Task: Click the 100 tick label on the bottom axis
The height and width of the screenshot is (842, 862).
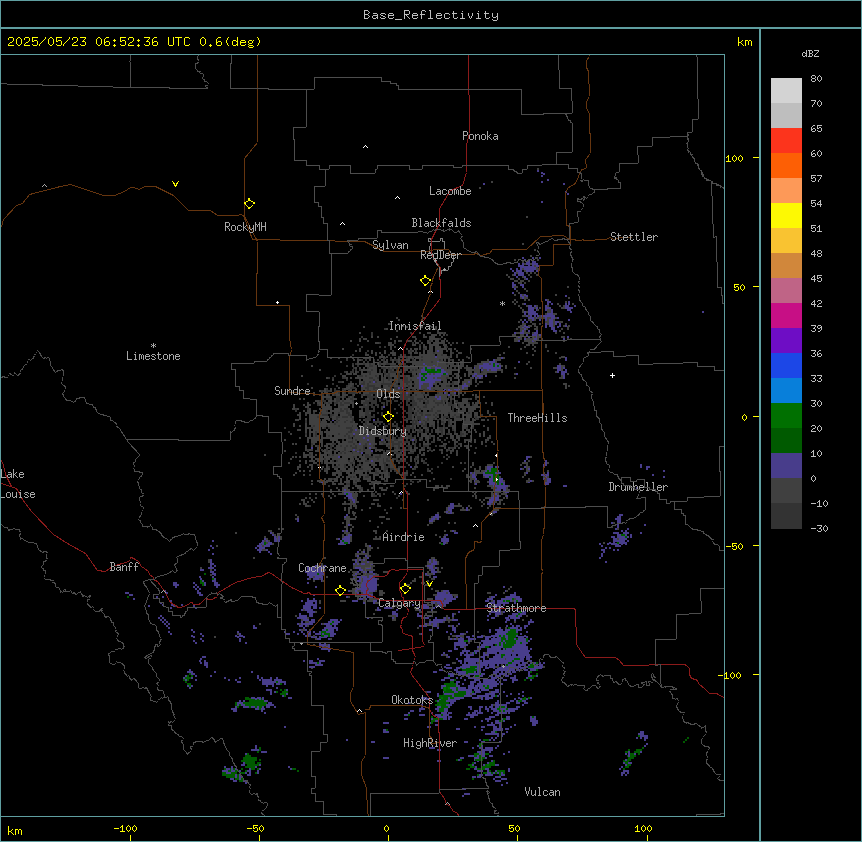Action: coord(643,828)
